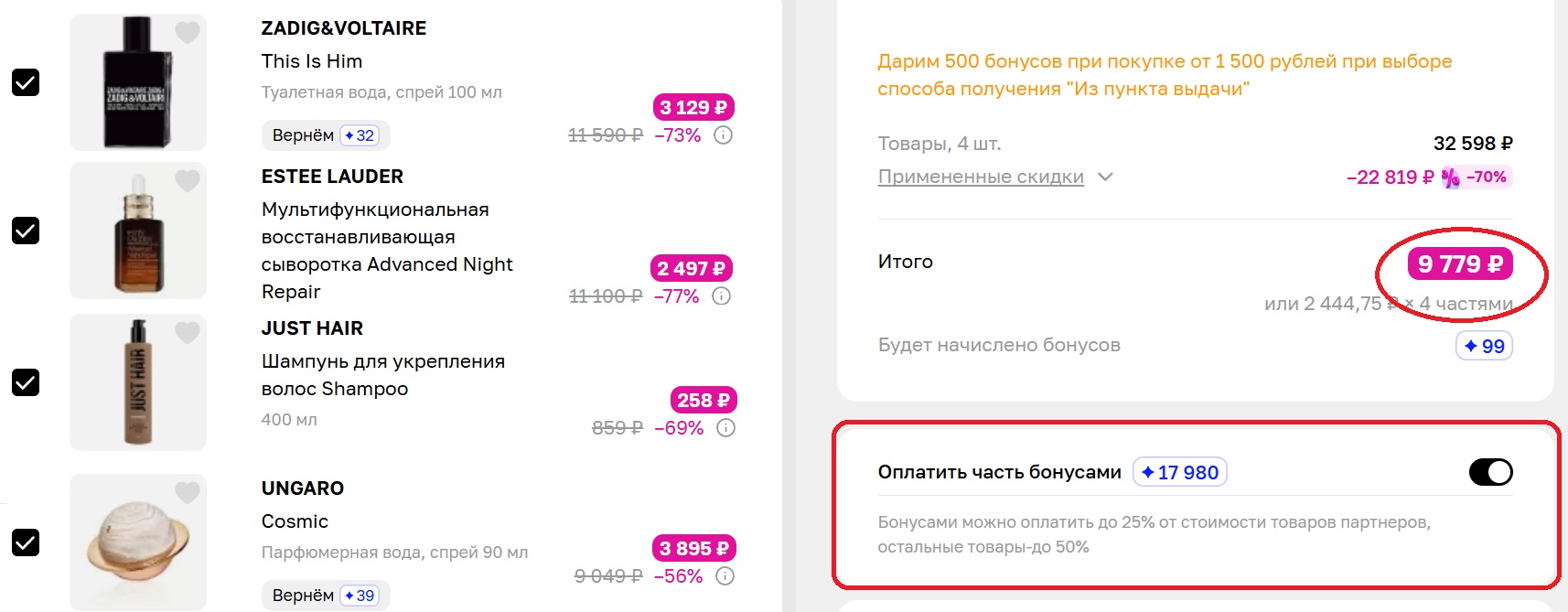This screenshot has height=612, width=1568.
Task: Add Zadig&Voltaire This Is Him to favorites
Action: [188, 32]
